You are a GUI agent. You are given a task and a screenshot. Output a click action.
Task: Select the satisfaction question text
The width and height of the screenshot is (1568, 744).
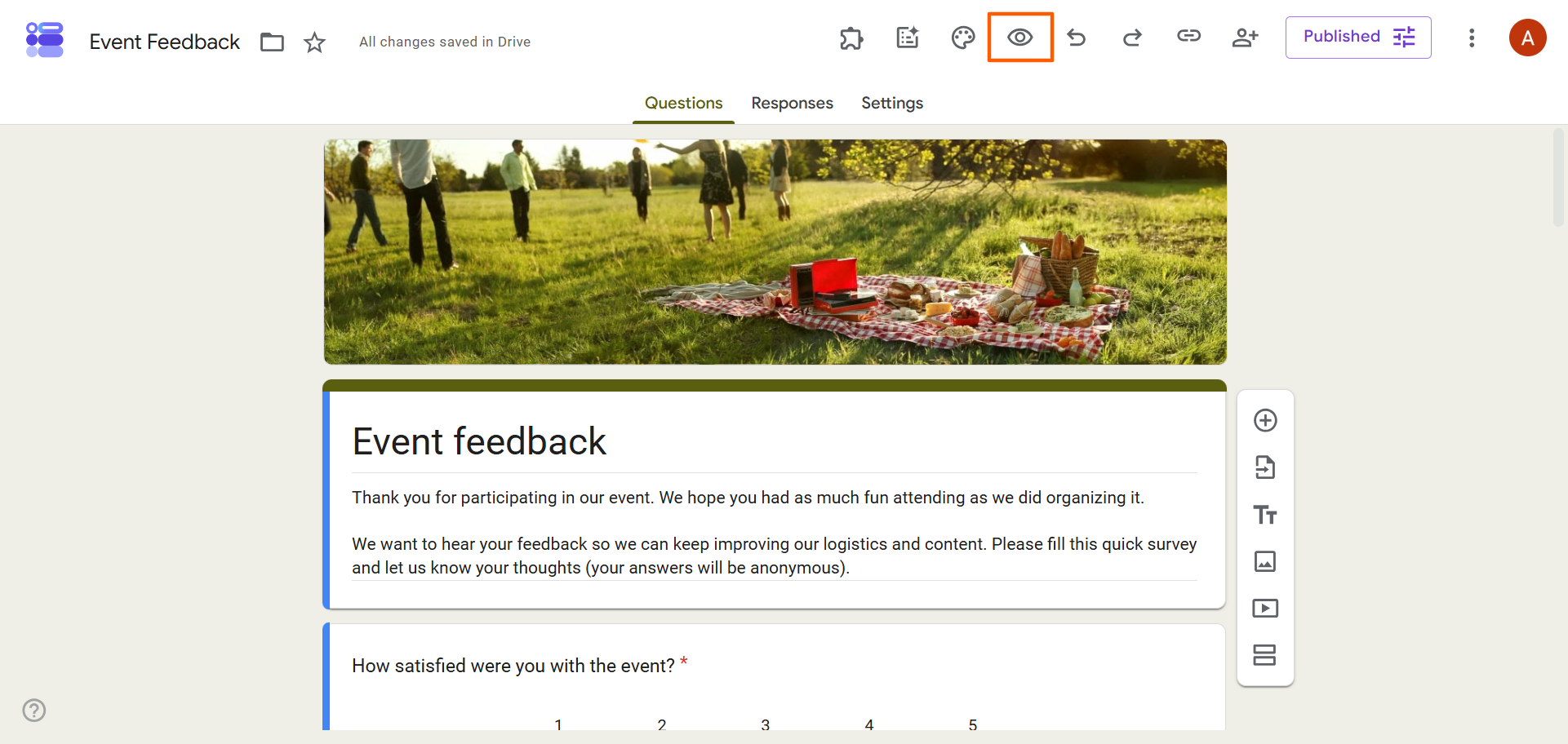513,666
